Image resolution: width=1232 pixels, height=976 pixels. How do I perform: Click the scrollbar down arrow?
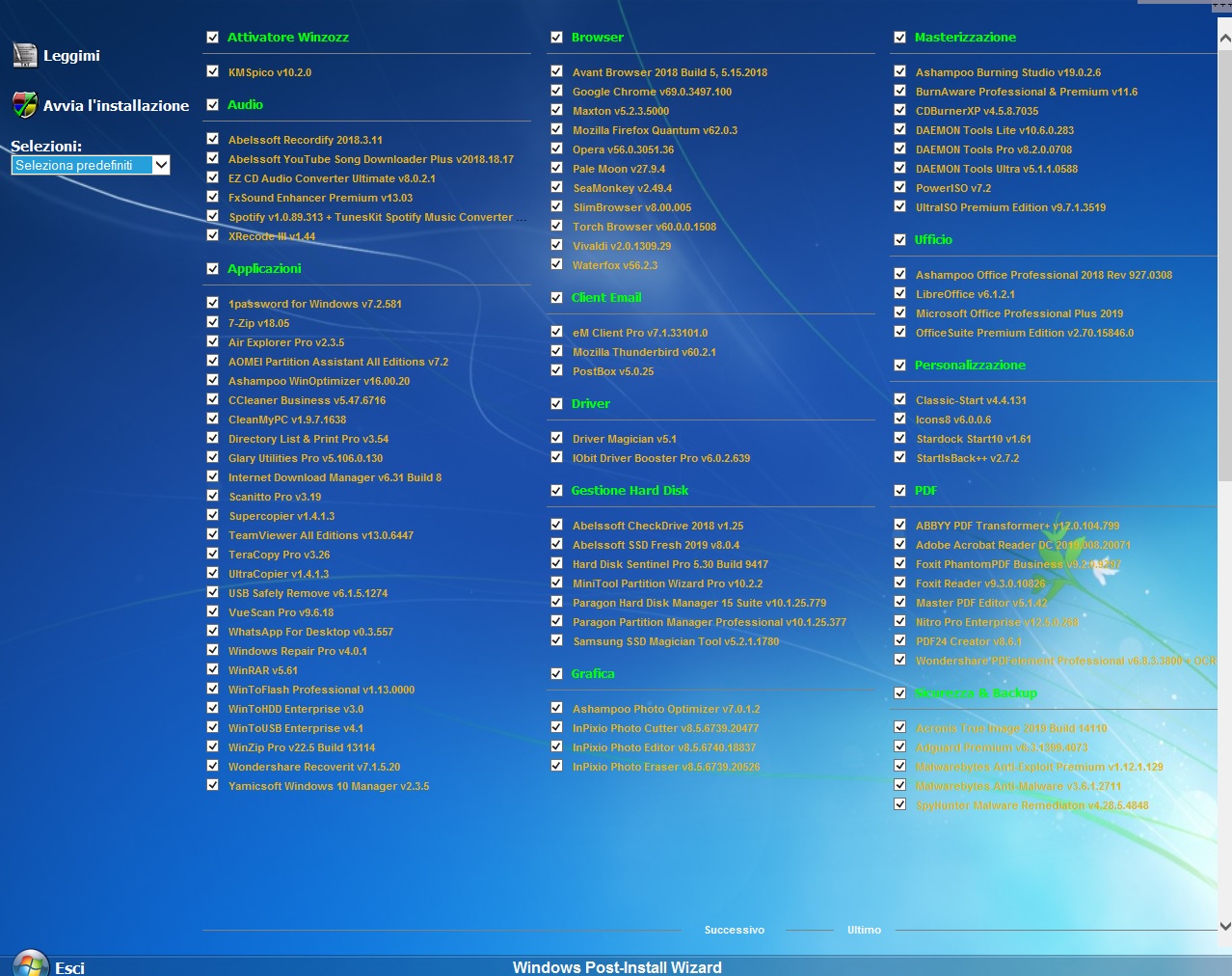1225,926
